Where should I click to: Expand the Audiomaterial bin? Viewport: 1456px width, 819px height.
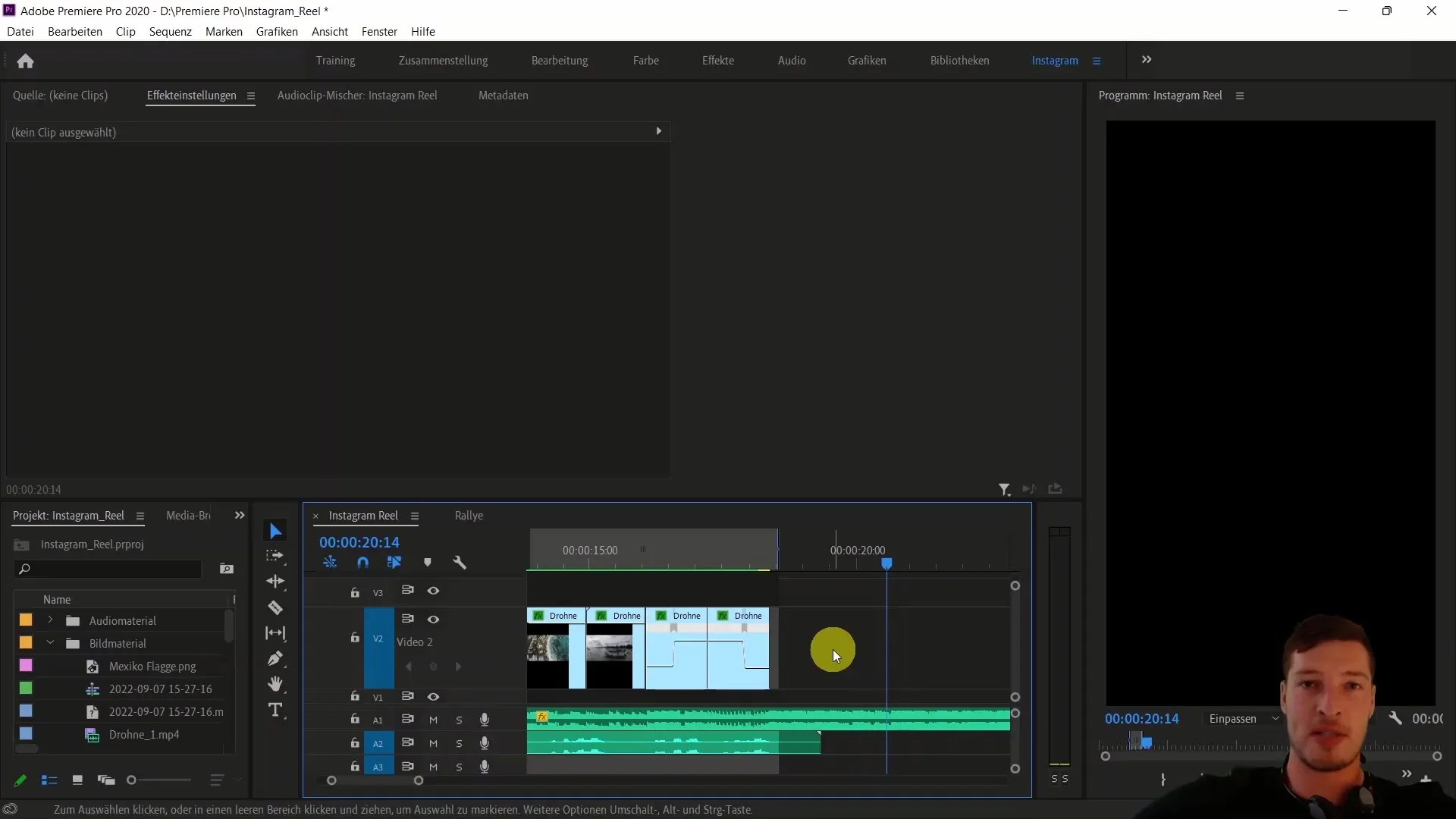pyautogui.click(x=50, y=620)
